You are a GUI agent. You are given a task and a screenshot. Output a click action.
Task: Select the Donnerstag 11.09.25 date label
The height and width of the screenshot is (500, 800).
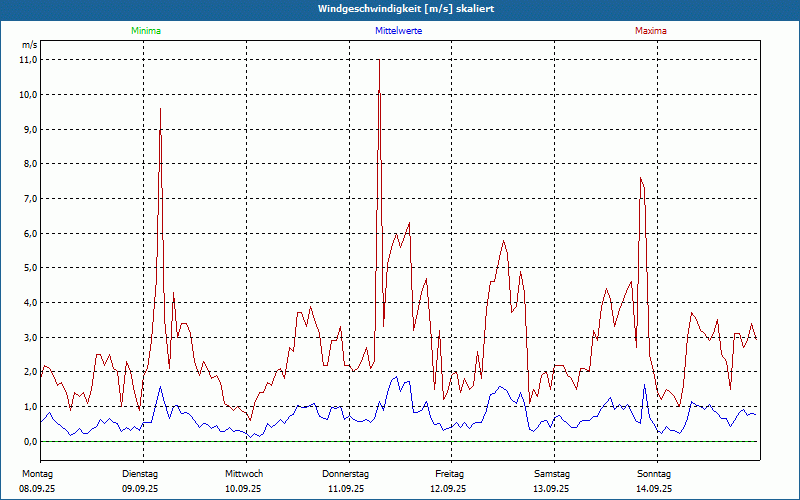(x=346, y=480)
